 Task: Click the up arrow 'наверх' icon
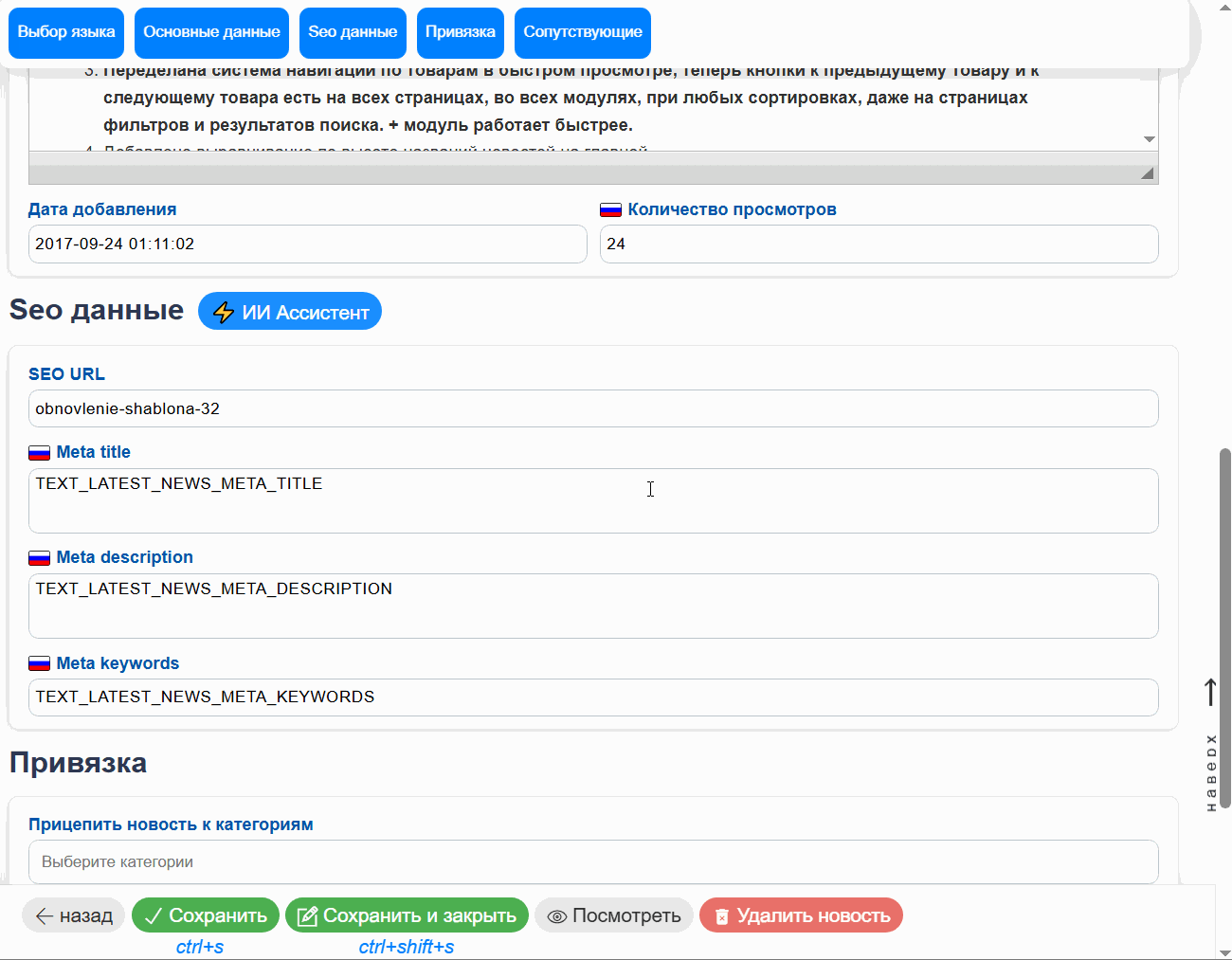click(x=1210, y=692)
